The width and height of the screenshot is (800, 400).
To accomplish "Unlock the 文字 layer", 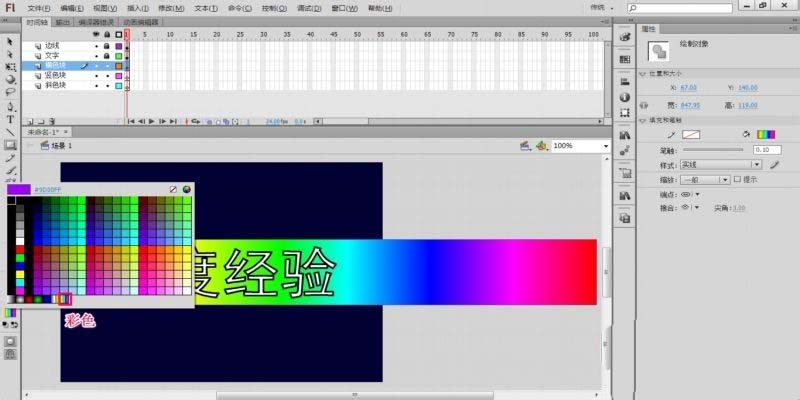I will 107,56.
